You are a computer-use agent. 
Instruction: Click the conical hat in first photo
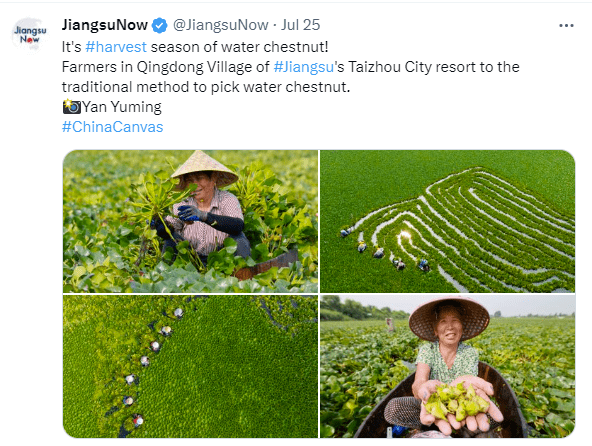205,168
